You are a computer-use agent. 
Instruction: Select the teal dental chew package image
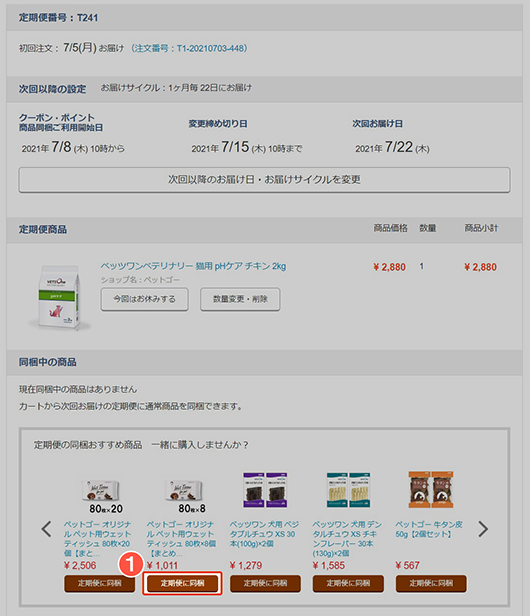pos(348,490)
